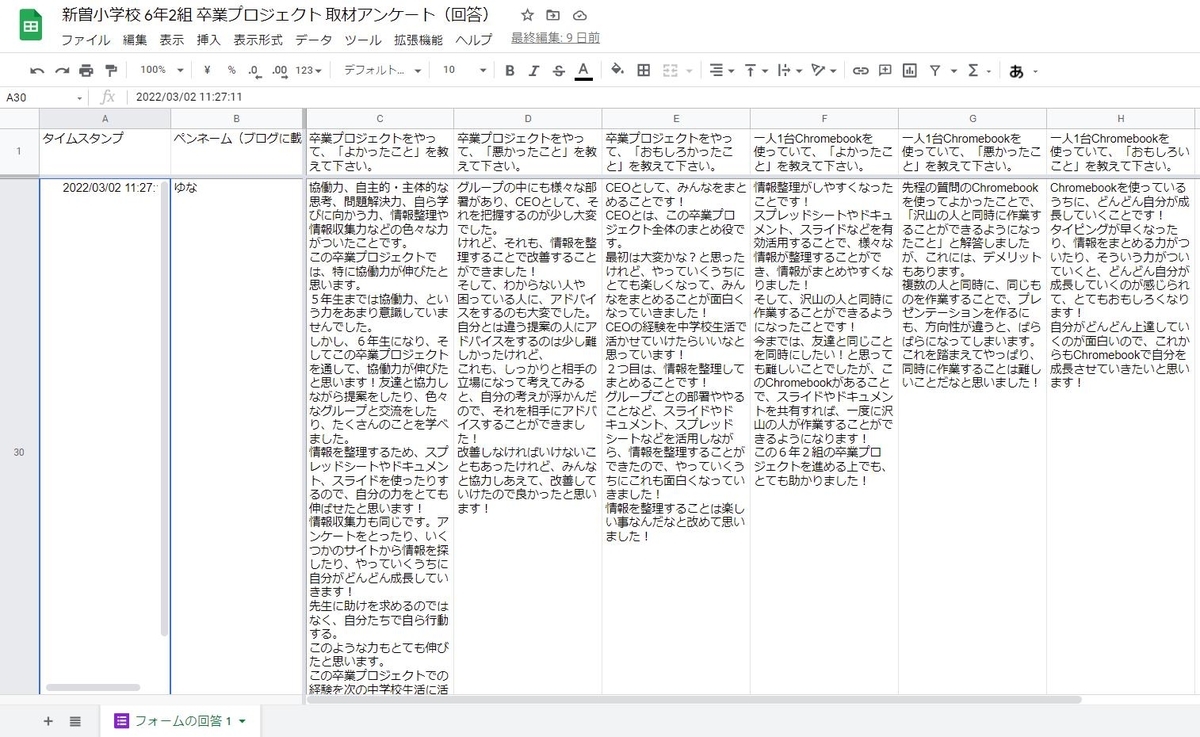Viewport: 1200px width, 737px height.
Task: Insert a chart using the chart icon
Action: [x=910, y=70]
